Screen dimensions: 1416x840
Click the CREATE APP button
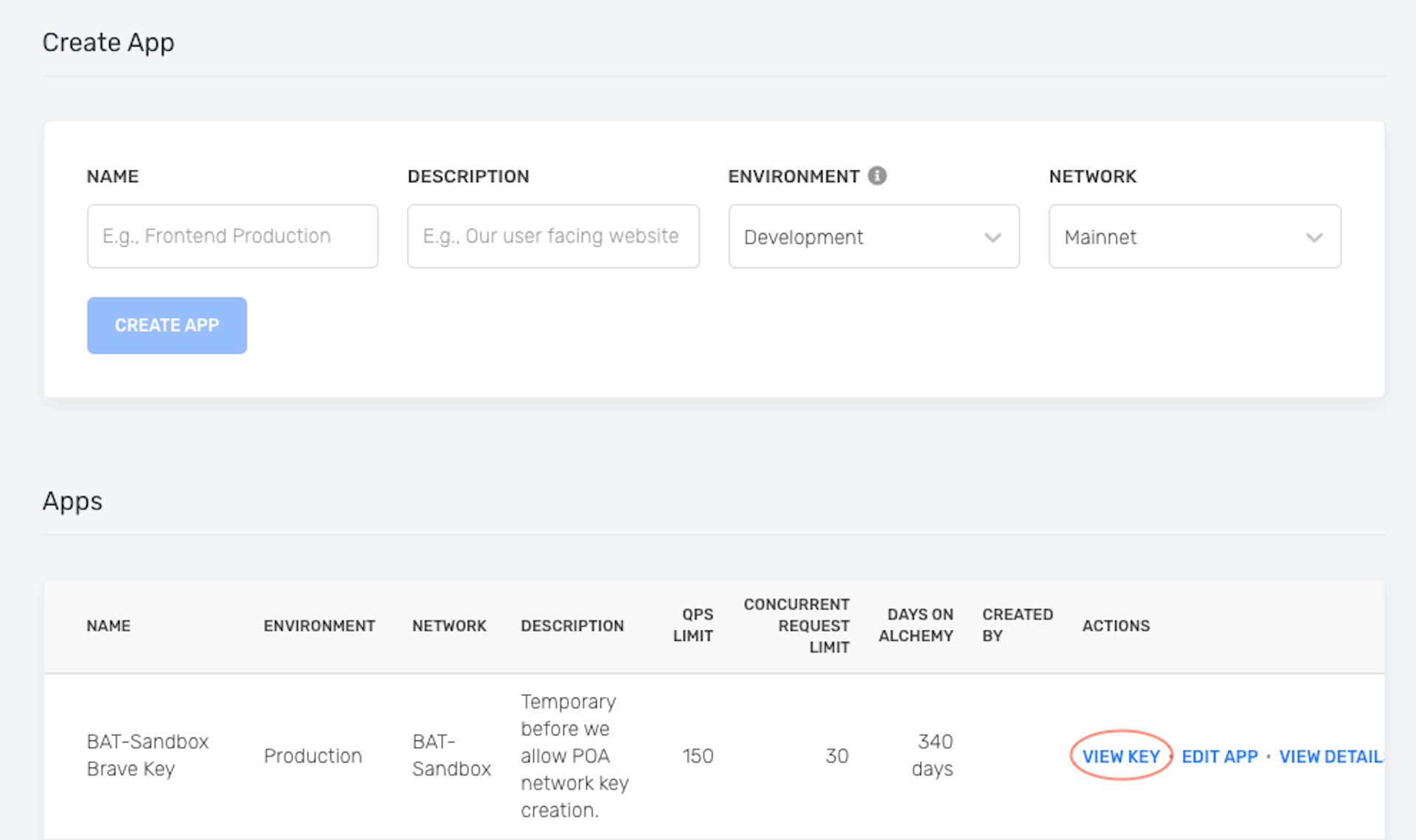[x=166, y=324]
